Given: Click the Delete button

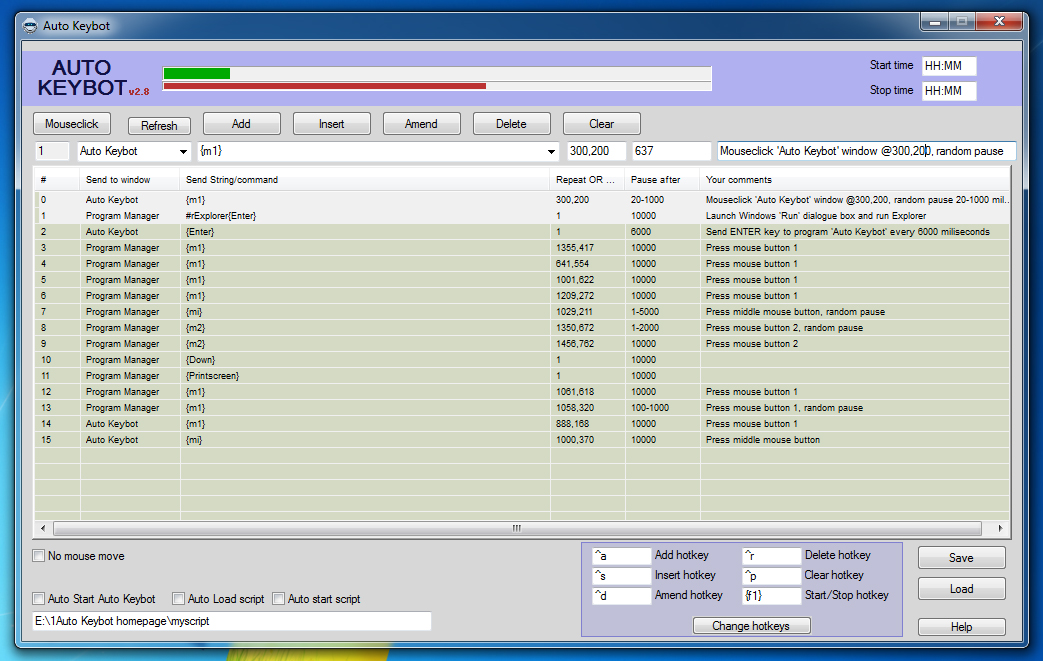Looking at the screenshot, I should pos(511,124).
